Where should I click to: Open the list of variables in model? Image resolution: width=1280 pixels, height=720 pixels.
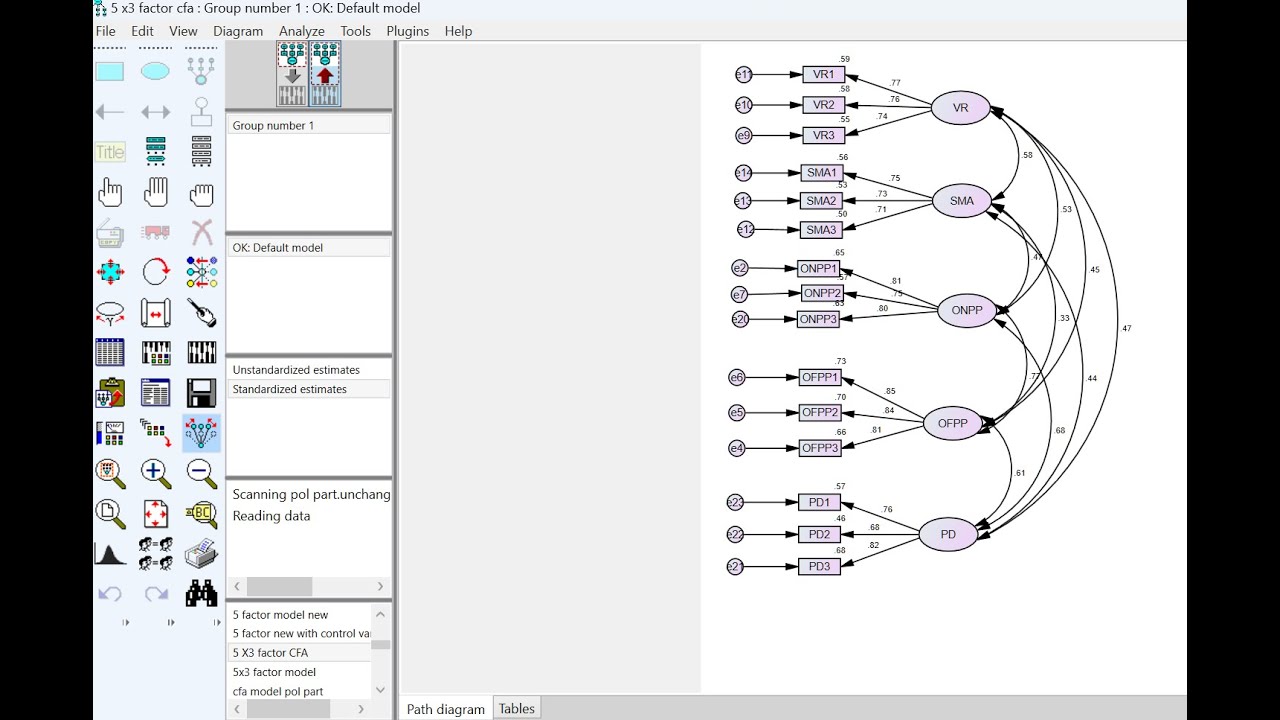coord(155,152)
